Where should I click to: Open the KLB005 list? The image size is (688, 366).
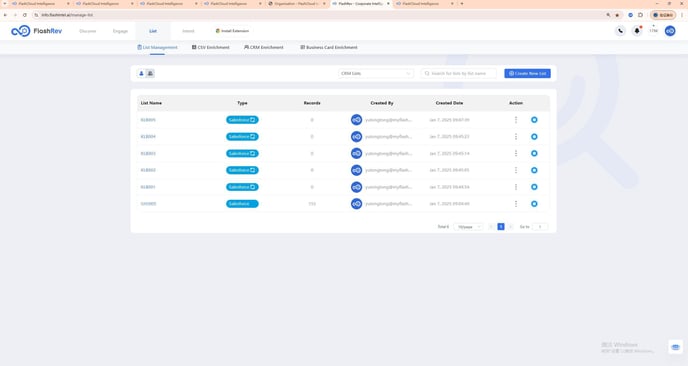(148, 120)
